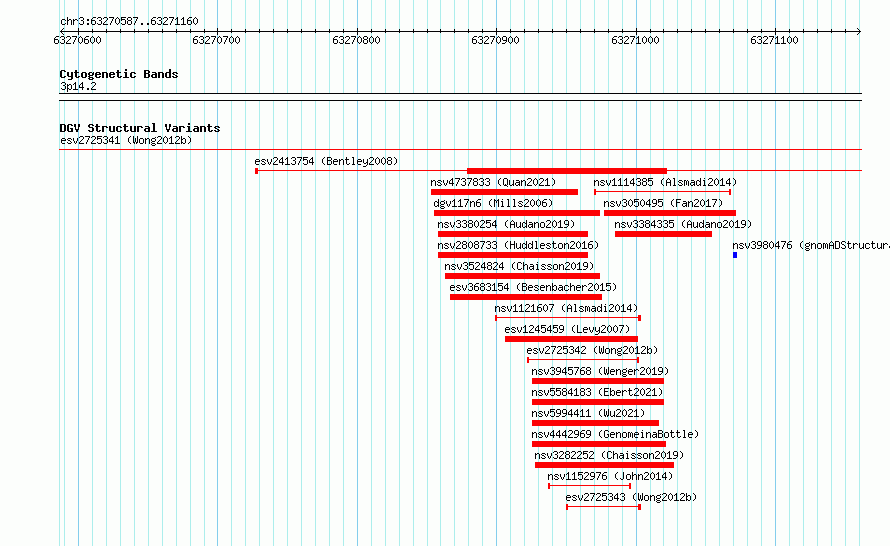Select nsv2808733 (Huddleston2016) label
This screenshot has height=546, width=890.
[x=518, y=245]
